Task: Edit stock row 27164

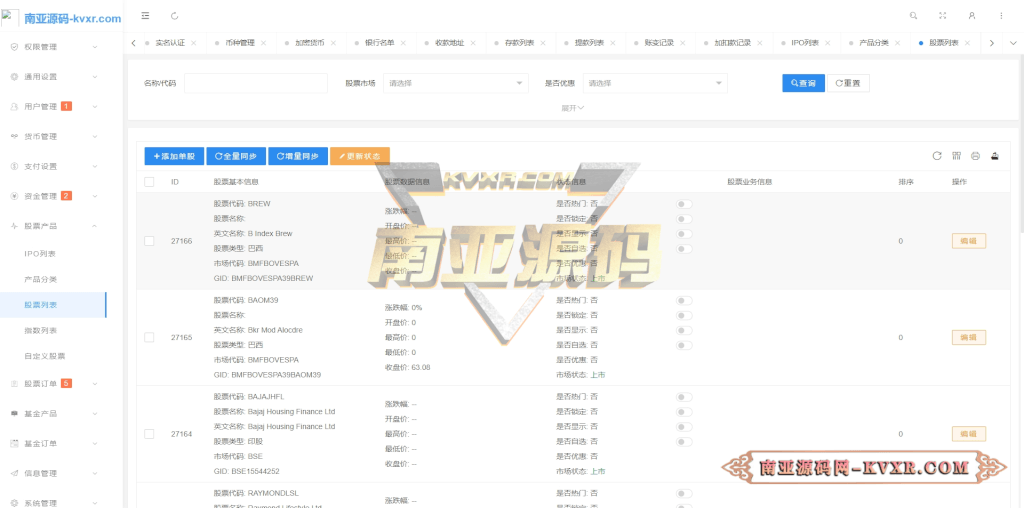Action: coord(968,434)
